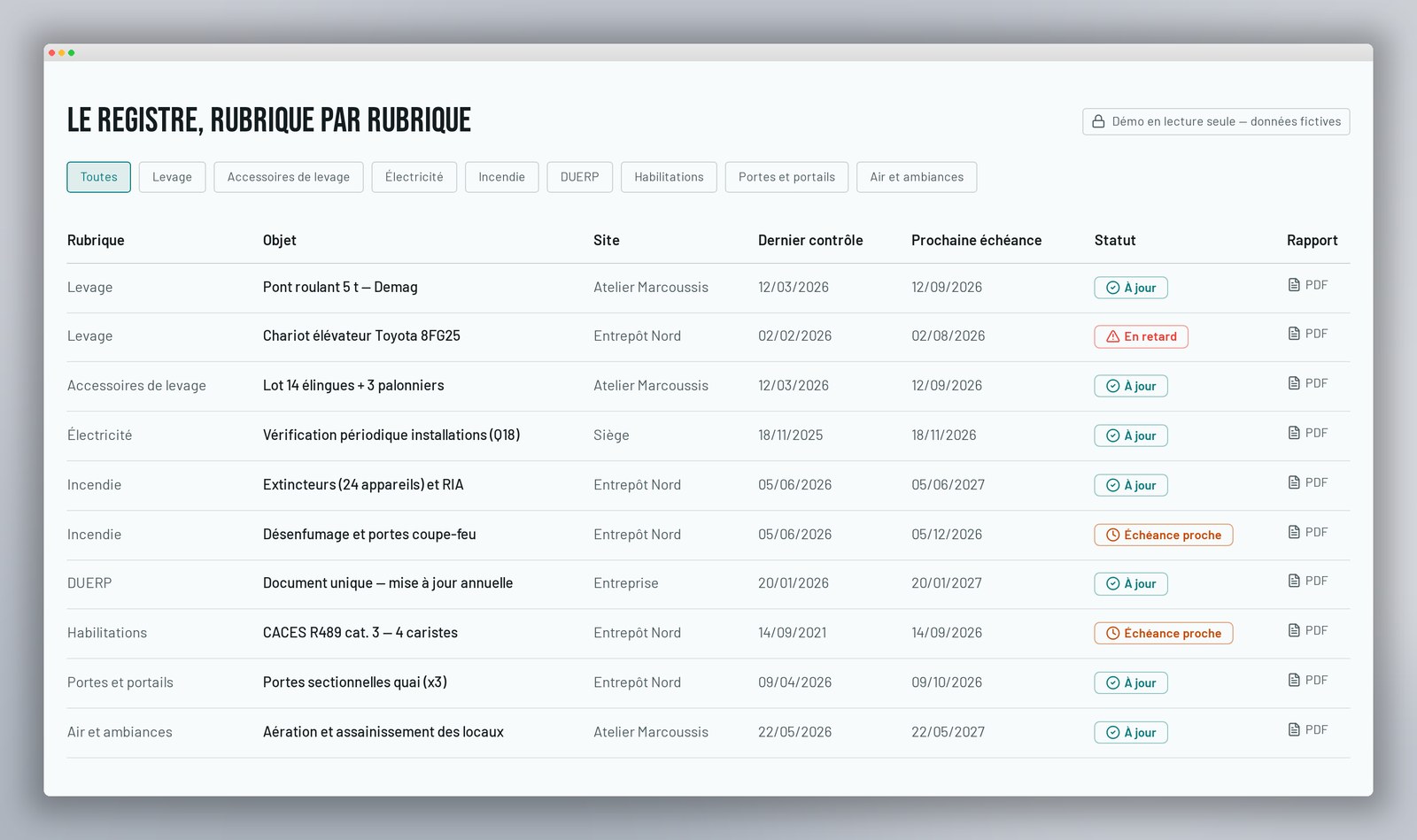The height and width of the screenshot is (840, 1417).
Task: Click the 'Rapport' column header
Action: 1312,240
